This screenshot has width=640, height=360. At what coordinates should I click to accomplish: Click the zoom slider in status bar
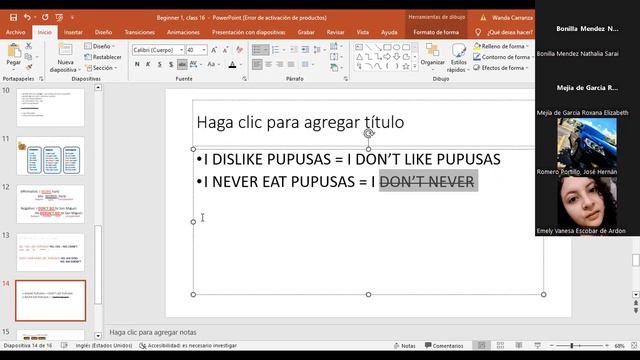pos(580,345)
